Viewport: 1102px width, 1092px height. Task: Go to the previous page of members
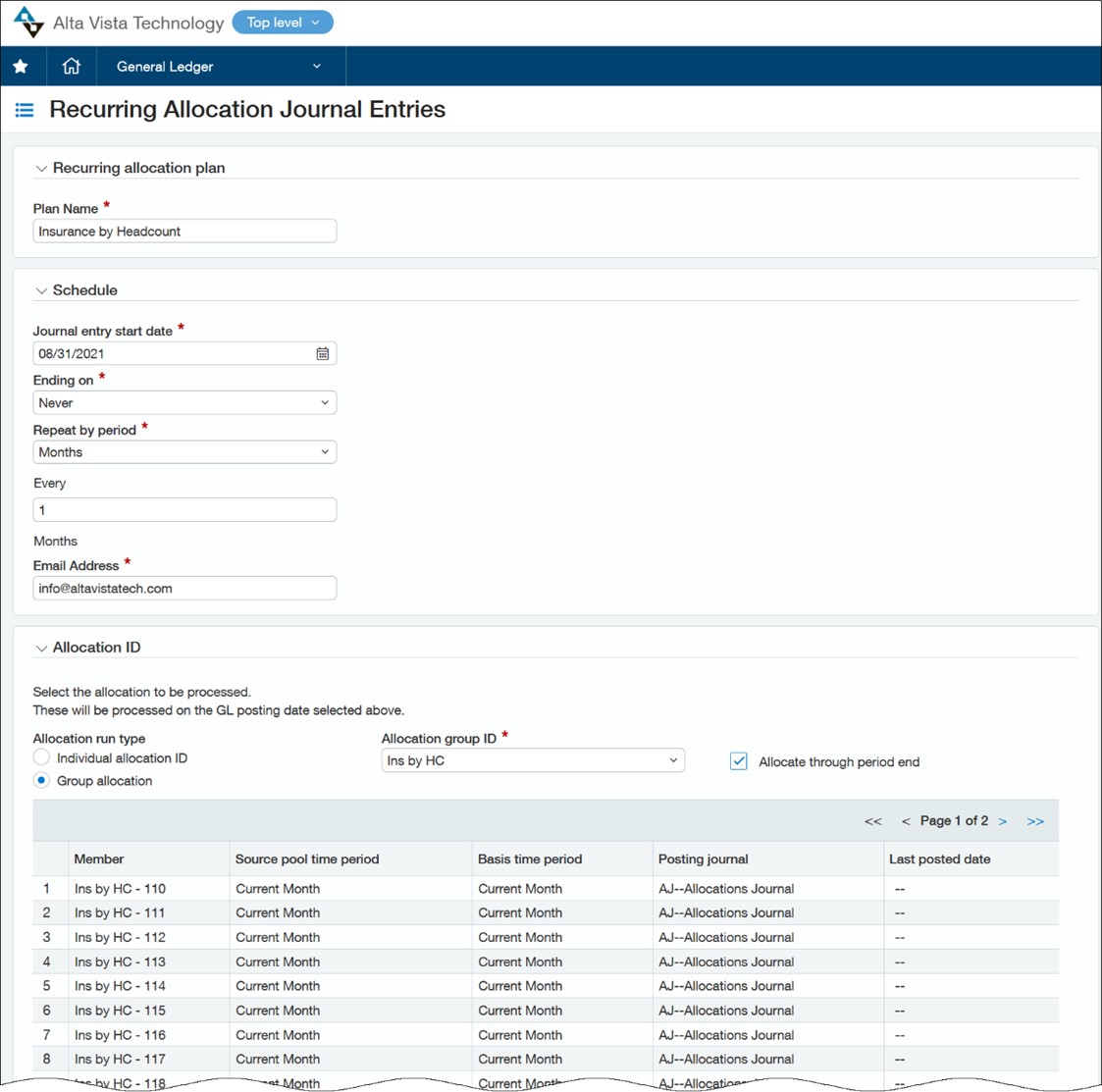[x=906, y=821]
